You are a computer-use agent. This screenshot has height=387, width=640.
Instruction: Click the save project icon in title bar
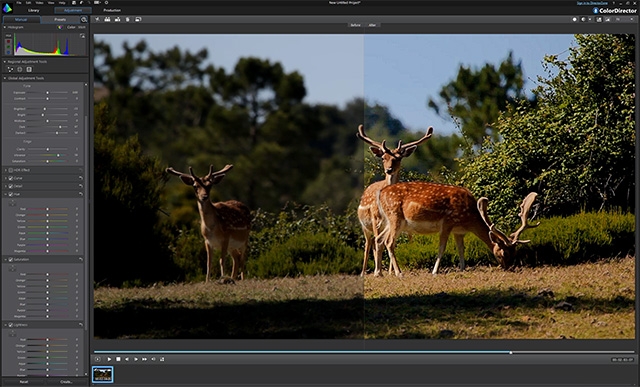click(74, 2)
